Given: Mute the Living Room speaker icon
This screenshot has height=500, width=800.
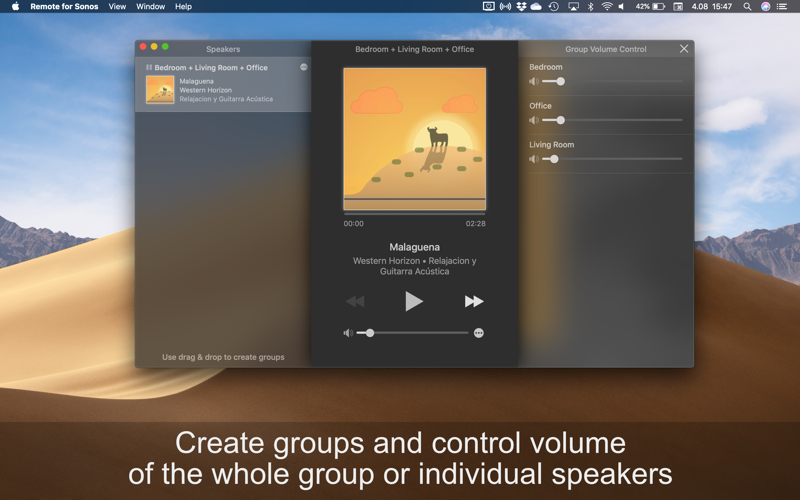Looking at the screenshot, I should pos(534,159).
